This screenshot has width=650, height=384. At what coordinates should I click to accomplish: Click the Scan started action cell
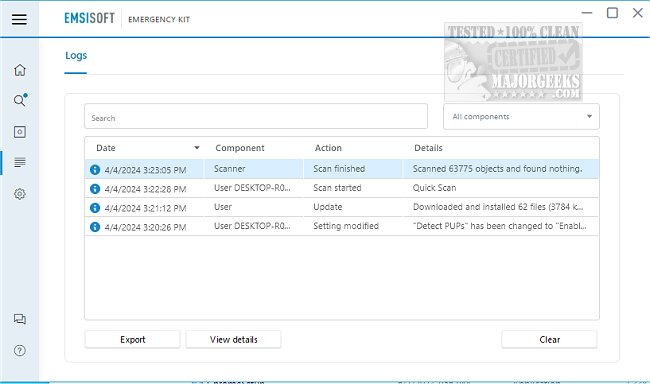tap(337, 188)
